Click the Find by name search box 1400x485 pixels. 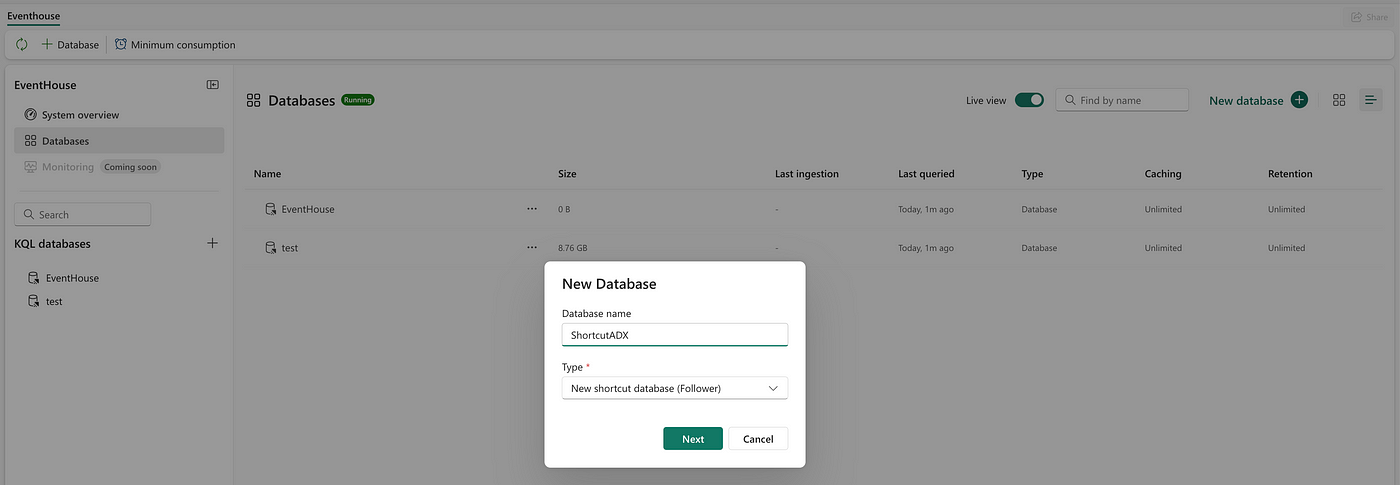point(1122,100)
